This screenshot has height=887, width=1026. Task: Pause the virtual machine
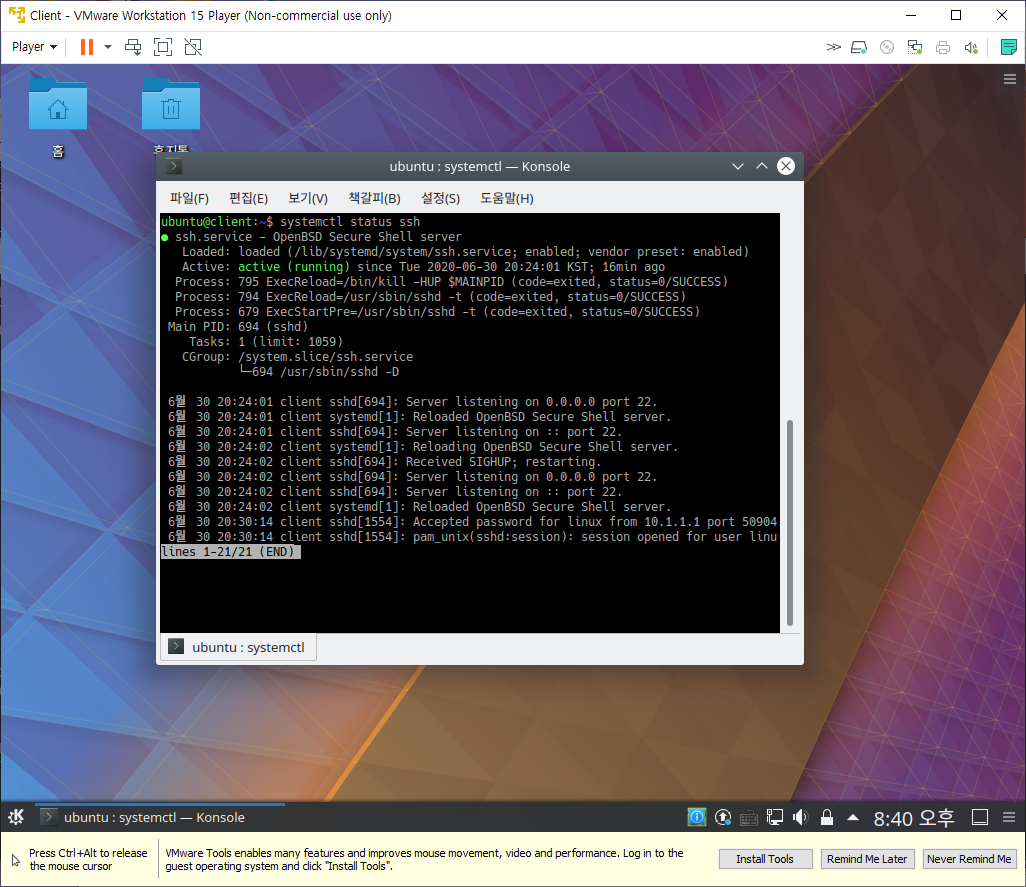pyautogui.click(x=86, y=47)
